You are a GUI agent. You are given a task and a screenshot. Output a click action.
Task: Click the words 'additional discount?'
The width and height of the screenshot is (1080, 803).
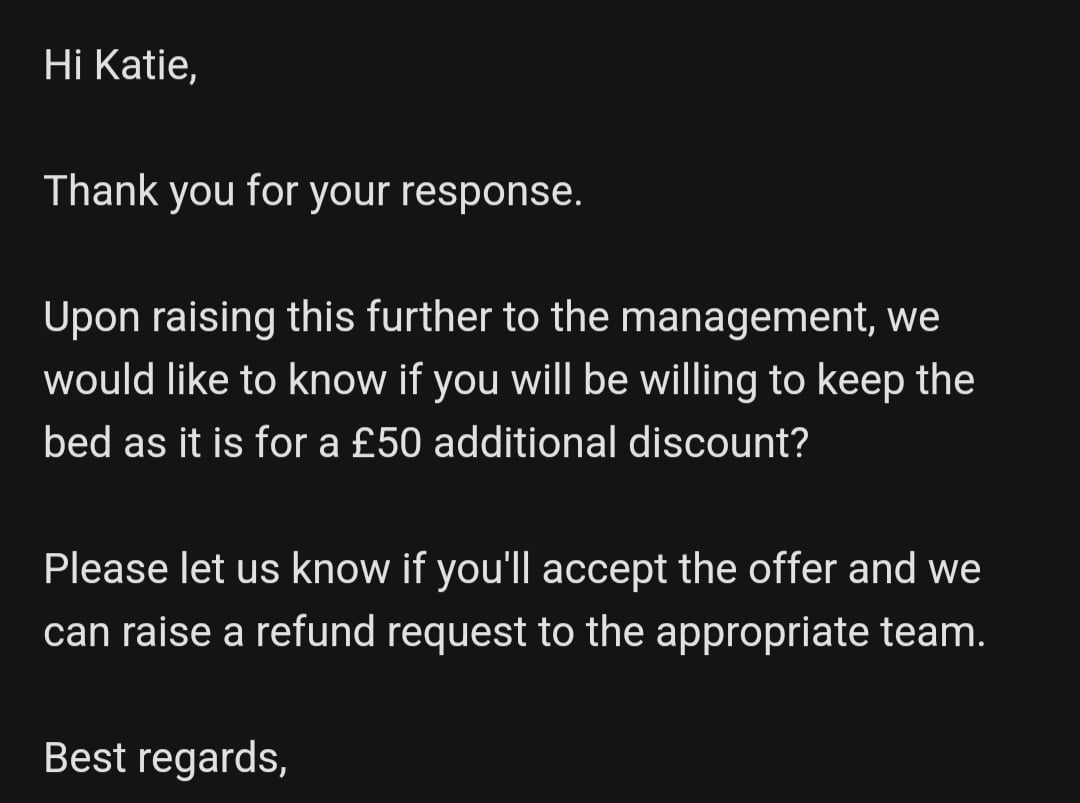[621, 442]
